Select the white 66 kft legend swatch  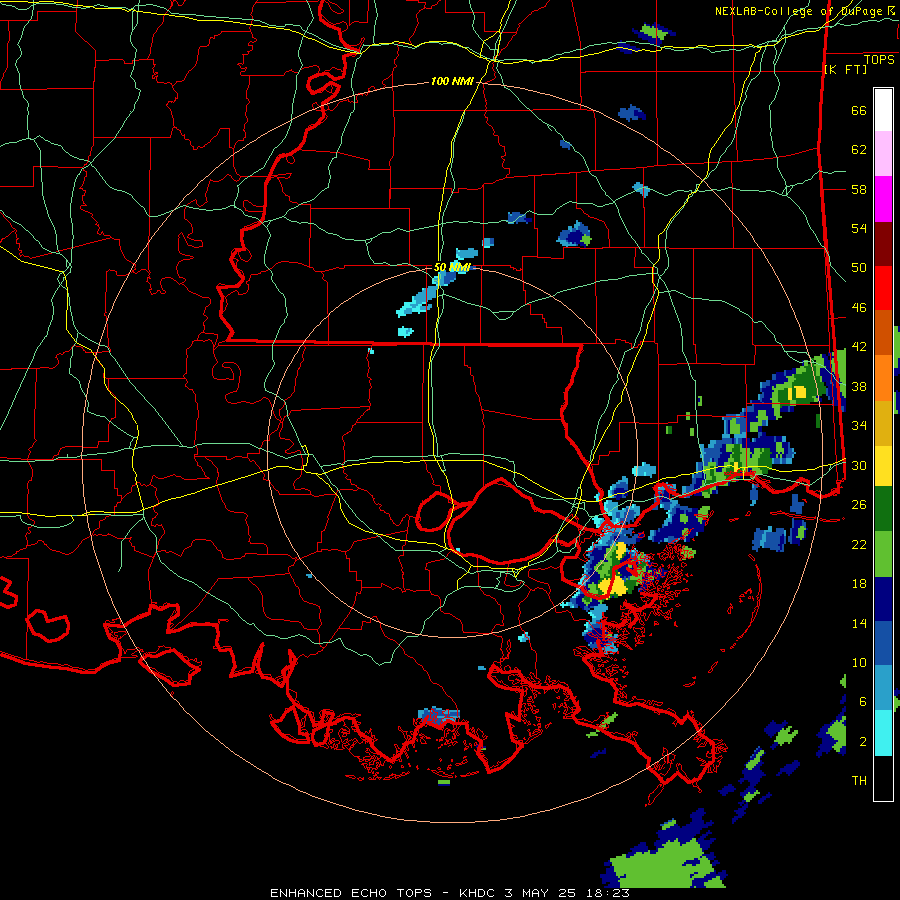point(883,110)
